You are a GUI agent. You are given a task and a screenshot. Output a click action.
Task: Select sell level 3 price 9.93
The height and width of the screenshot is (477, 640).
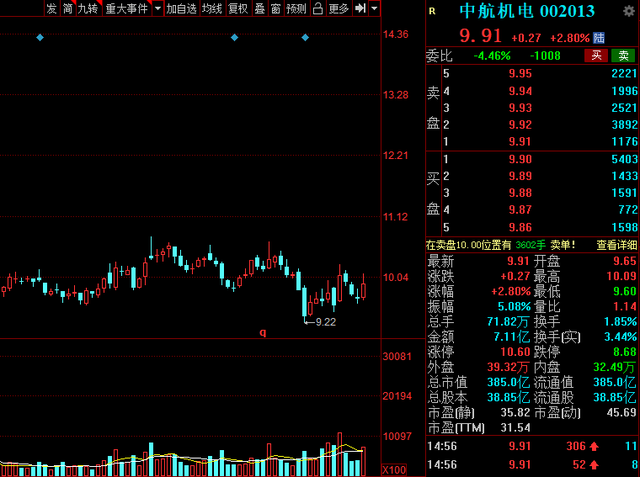point(520,108)
